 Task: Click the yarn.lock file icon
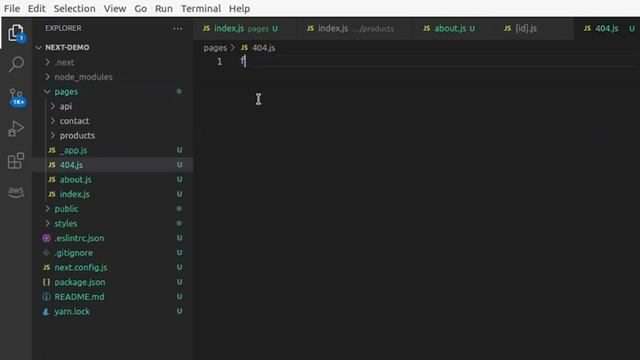tap(46, 311)
